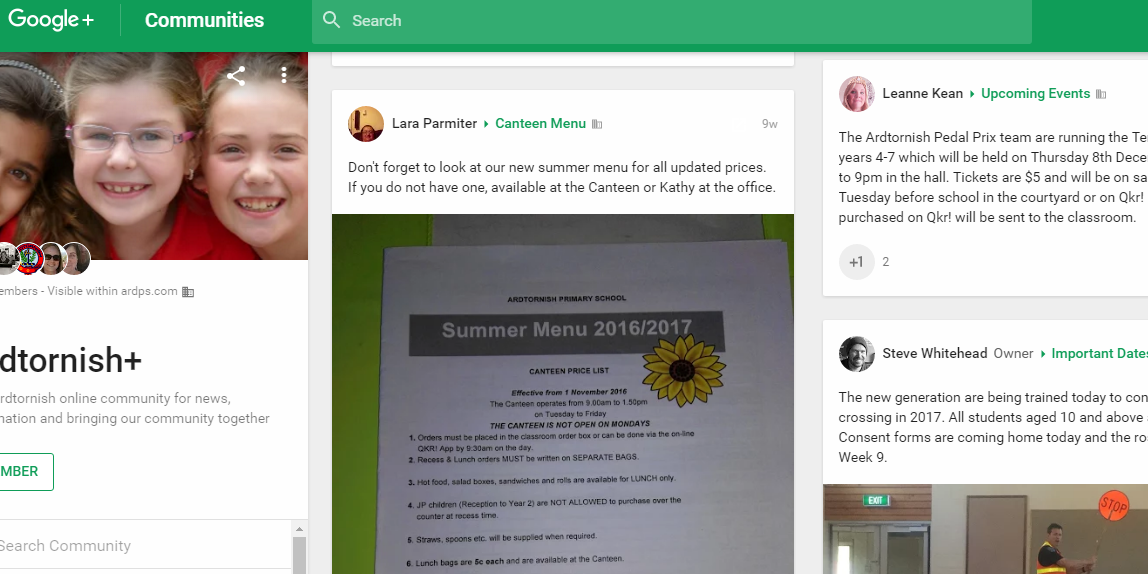Click the sidebar scrollbar up arrow

point(299,529)
